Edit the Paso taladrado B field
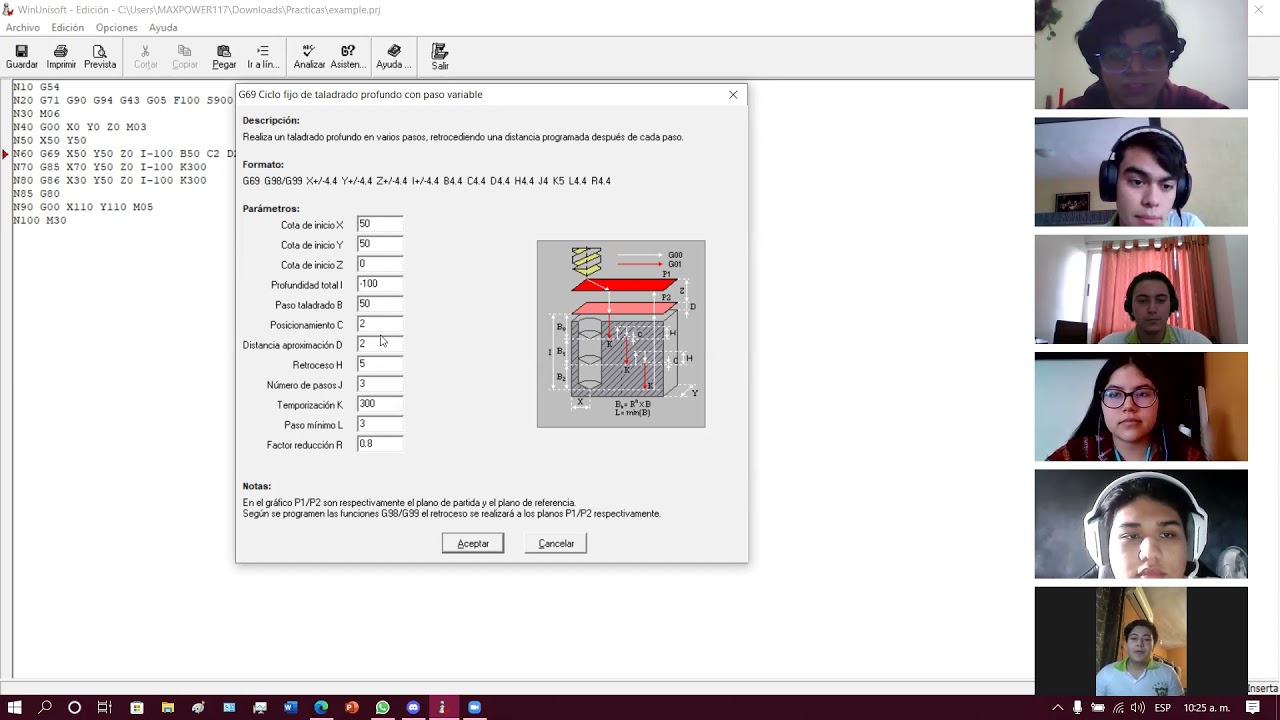The image size is (1280, 720). coord(380,304)
